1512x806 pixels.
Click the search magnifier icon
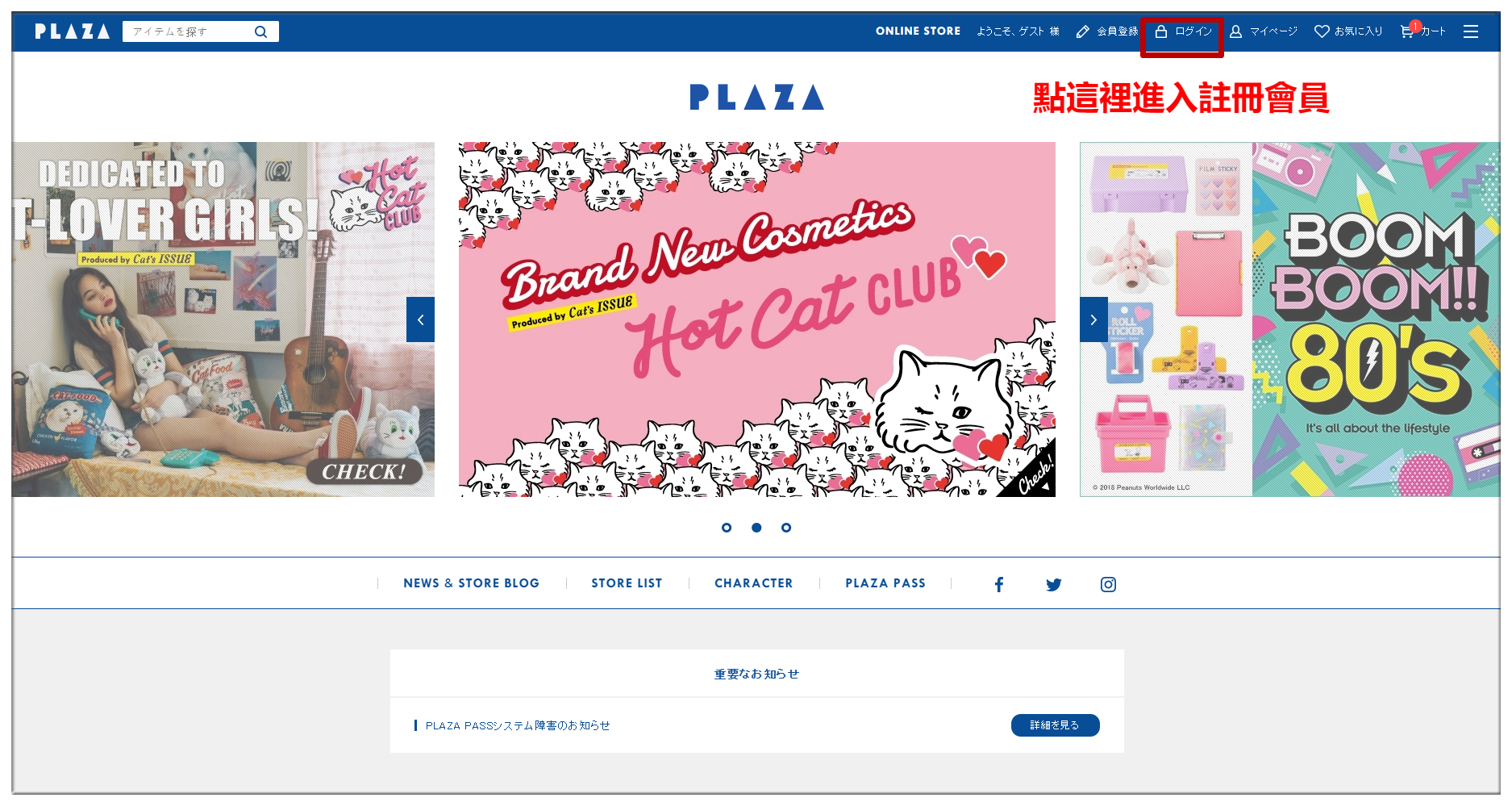tap(260, 31)
